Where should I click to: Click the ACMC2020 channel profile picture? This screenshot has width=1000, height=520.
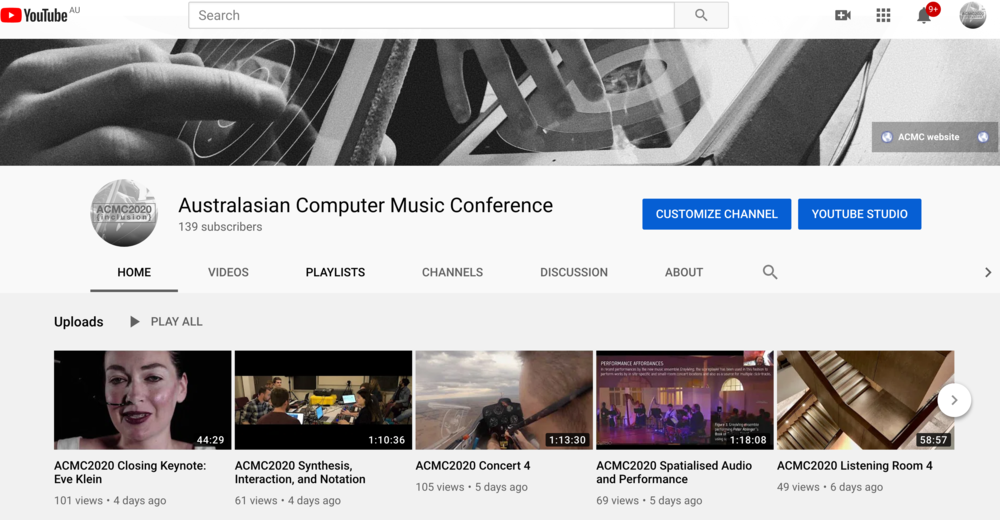[124, 213]
